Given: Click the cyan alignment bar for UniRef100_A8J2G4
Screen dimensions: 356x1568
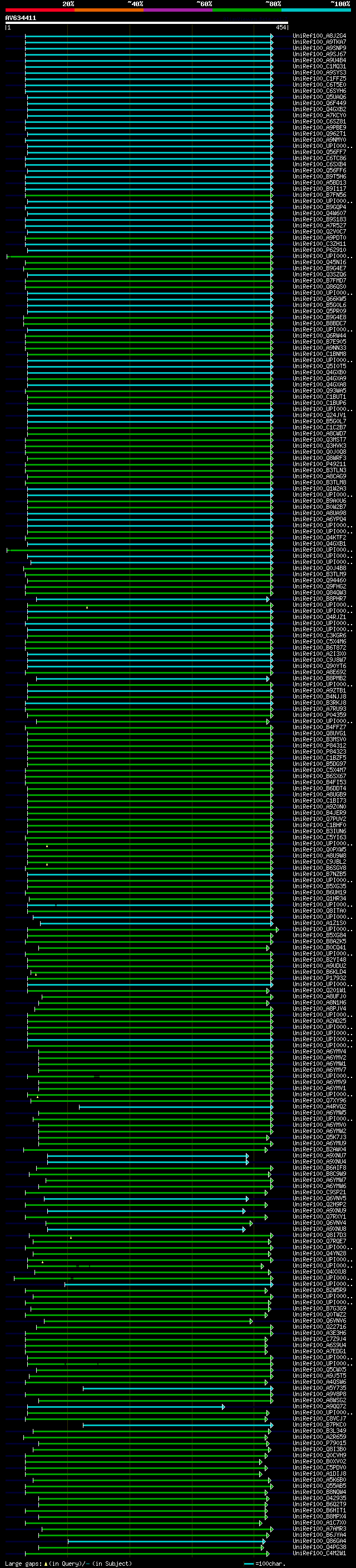Looking at the screenshot, I should click(148, 36).
